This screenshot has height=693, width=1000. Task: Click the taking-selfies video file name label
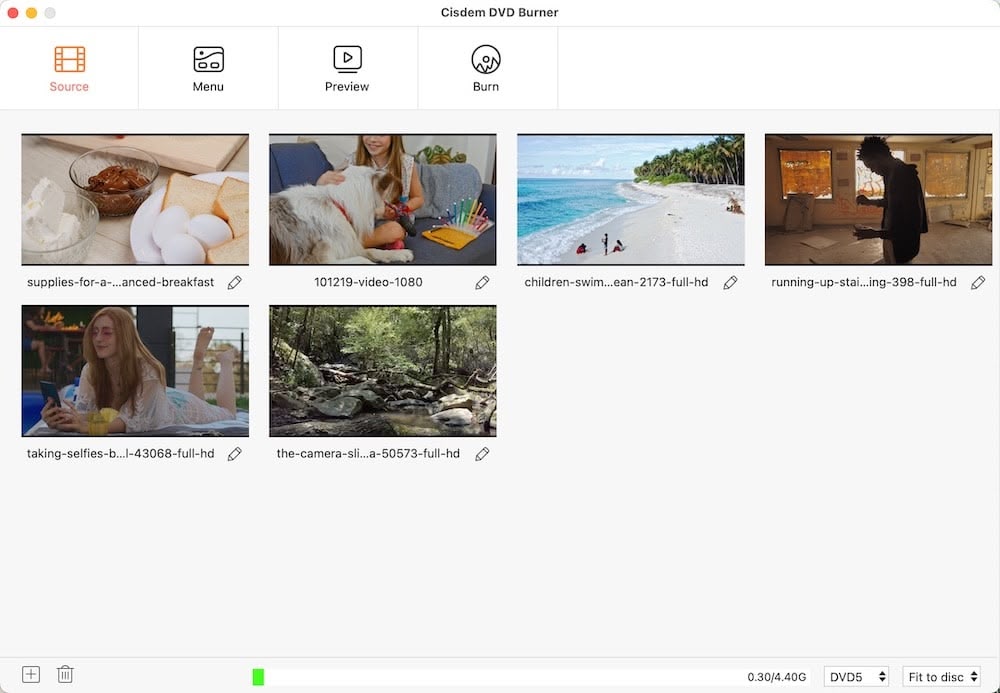(x=121, y=454)
